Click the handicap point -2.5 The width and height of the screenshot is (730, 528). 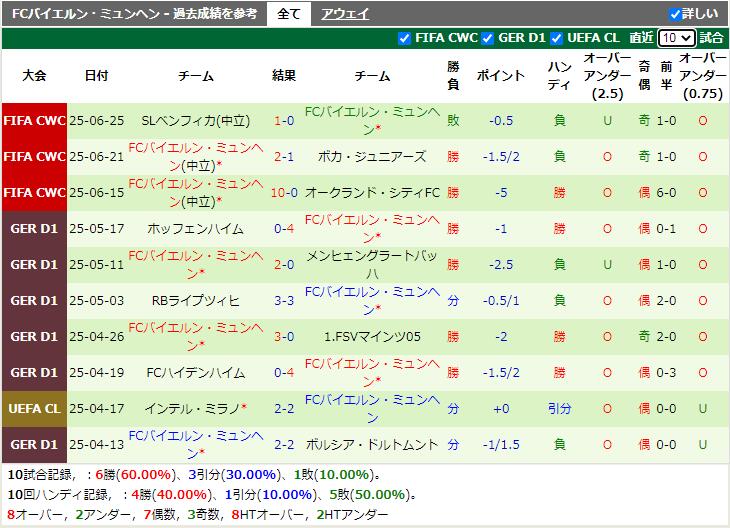pos(501,264)
